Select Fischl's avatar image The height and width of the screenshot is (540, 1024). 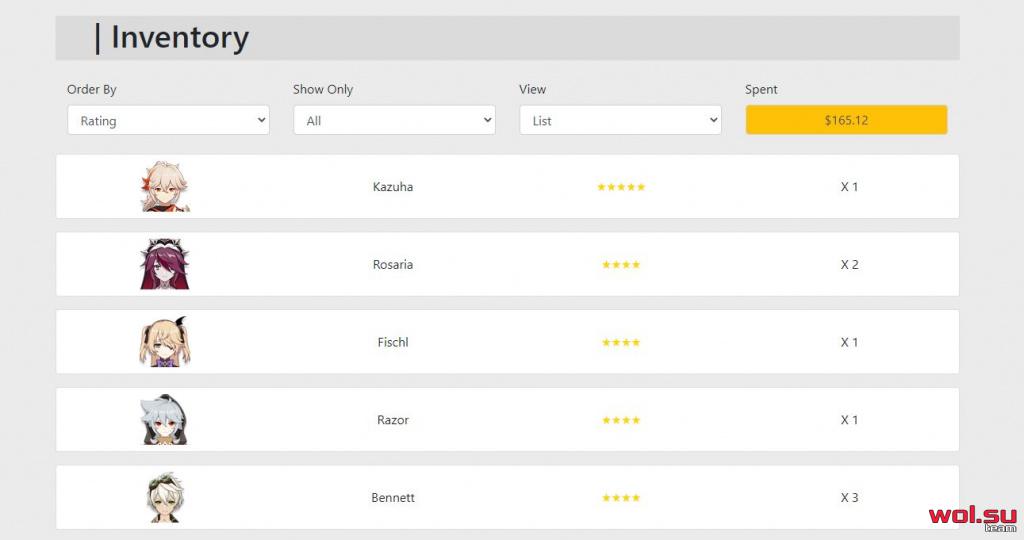coord(165,342)
